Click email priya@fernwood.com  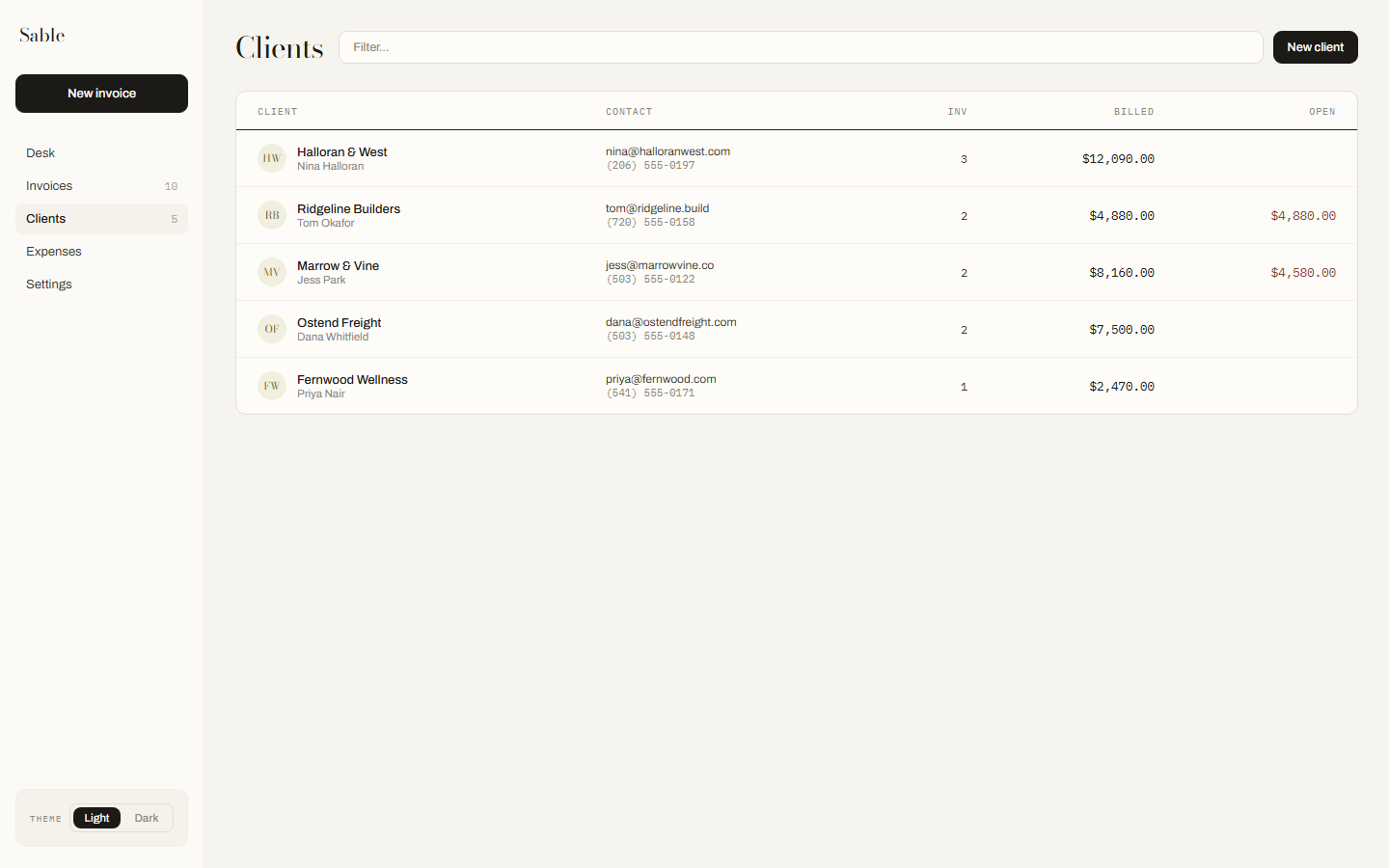point(661,379)
